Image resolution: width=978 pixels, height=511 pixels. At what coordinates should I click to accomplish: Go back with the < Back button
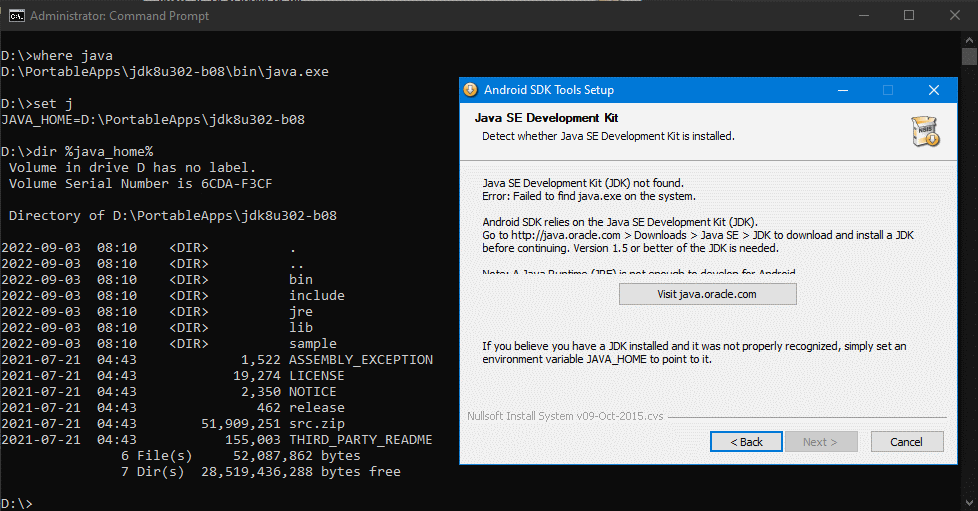tap(746, 442)
